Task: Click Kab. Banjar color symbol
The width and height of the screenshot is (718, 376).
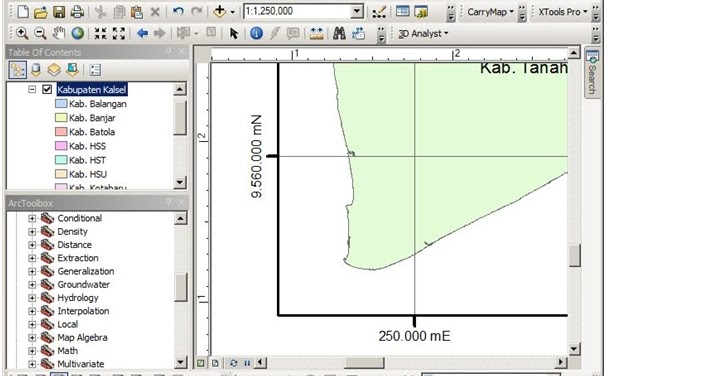Action: pyautogui.click(x=61, y=118)
